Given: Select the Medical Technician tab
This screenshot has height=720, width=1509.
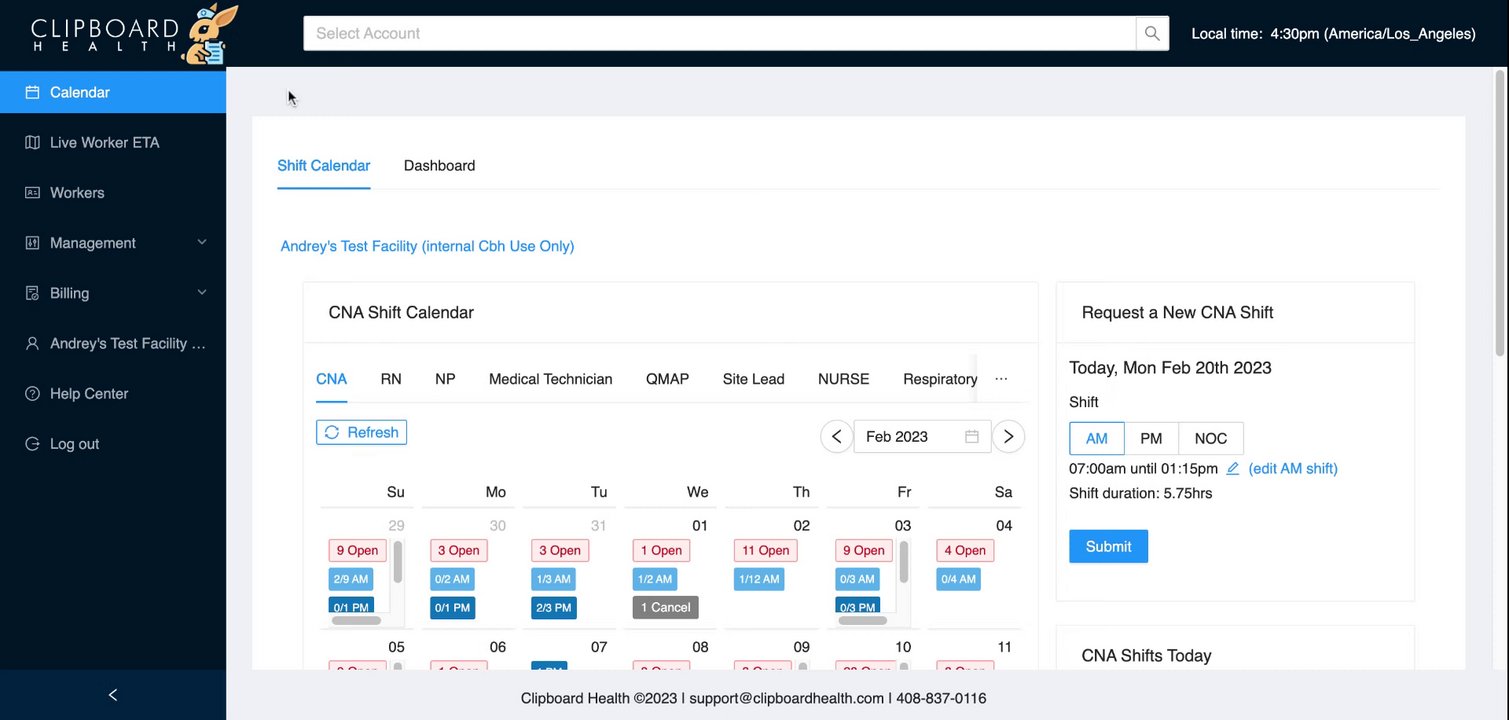Looking at the screenshot, I should [551, 379].
